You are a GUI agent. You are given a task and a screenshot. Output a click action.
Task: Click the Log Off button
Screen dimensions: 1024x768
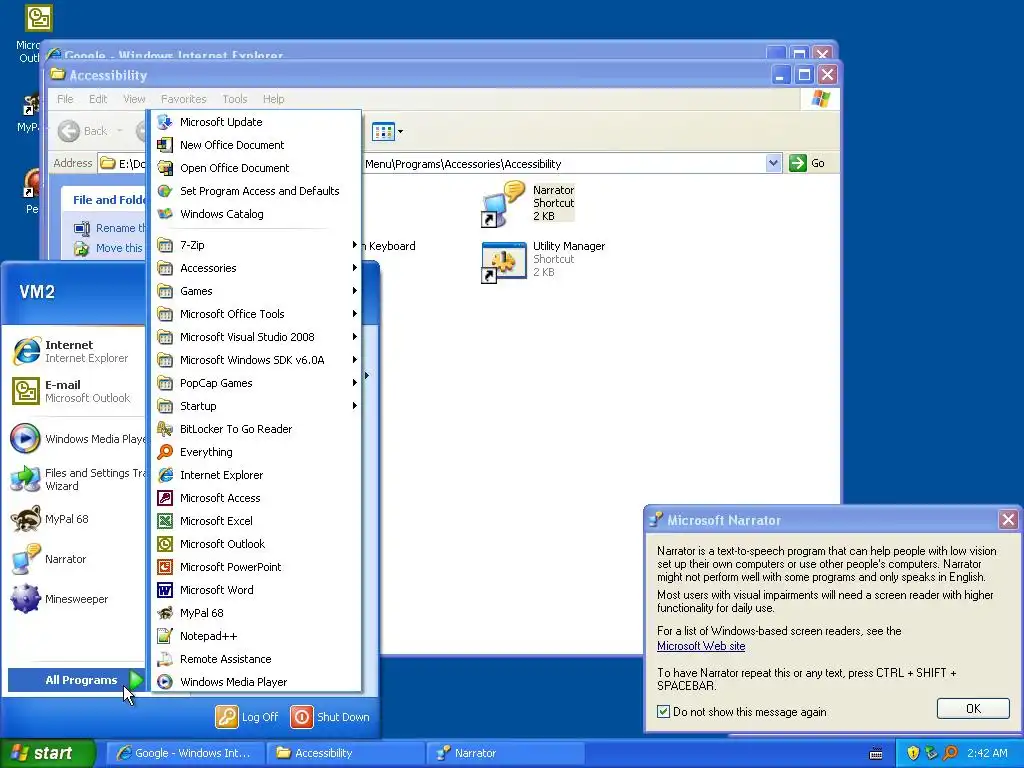[247, 717]
